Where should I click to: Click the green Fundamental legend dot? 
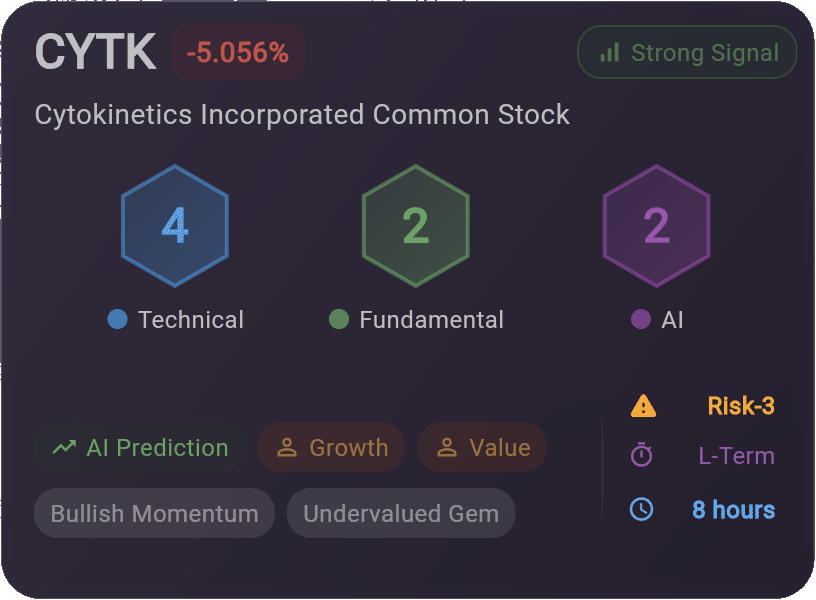(x=339, y=319)
